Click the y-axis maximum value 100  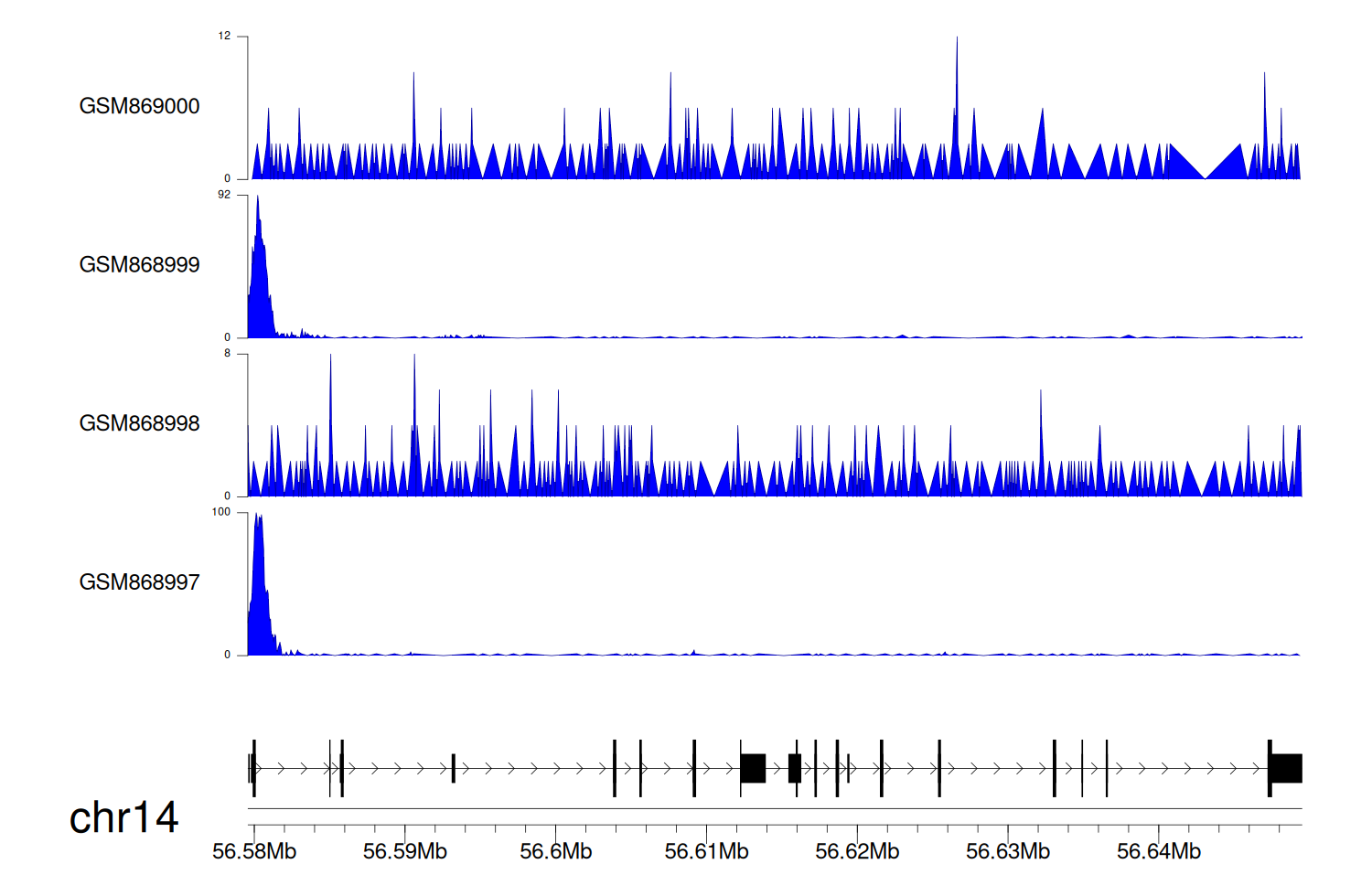tap(221, 512)
